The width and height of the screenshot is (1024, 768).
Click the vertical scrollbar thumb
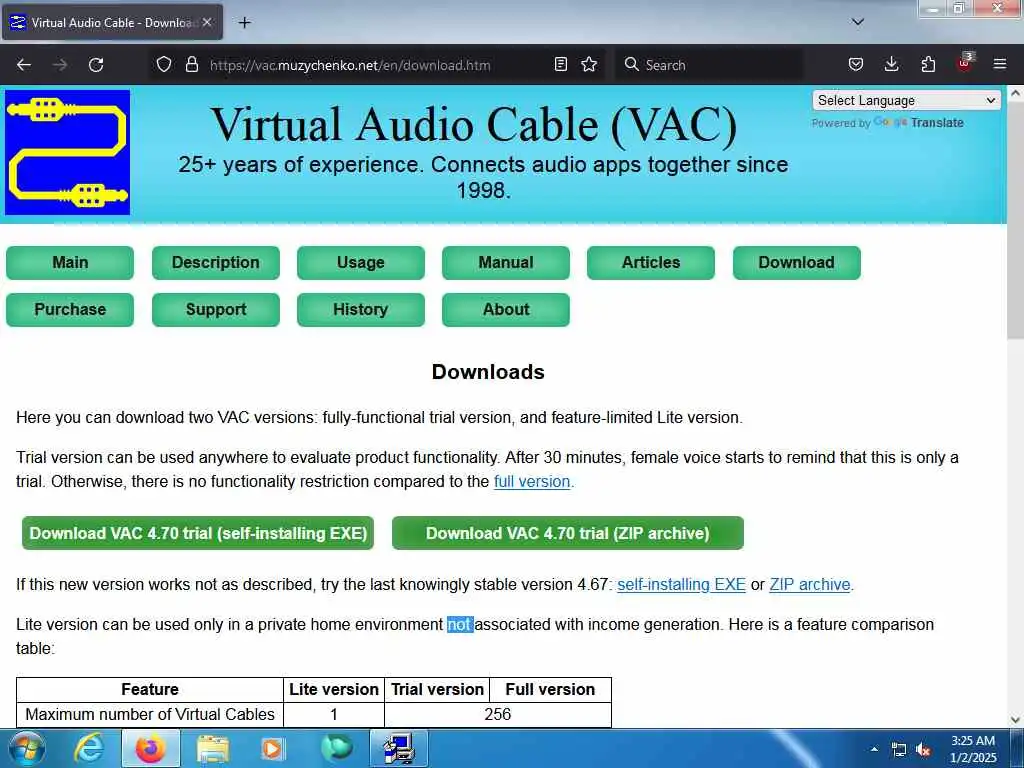tap(1015, 219)
